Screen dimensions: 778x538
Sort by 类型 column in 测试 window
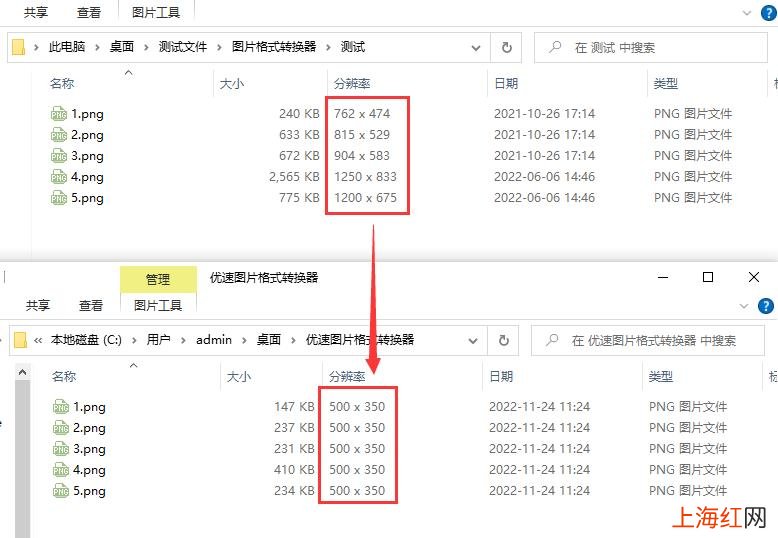665,83
